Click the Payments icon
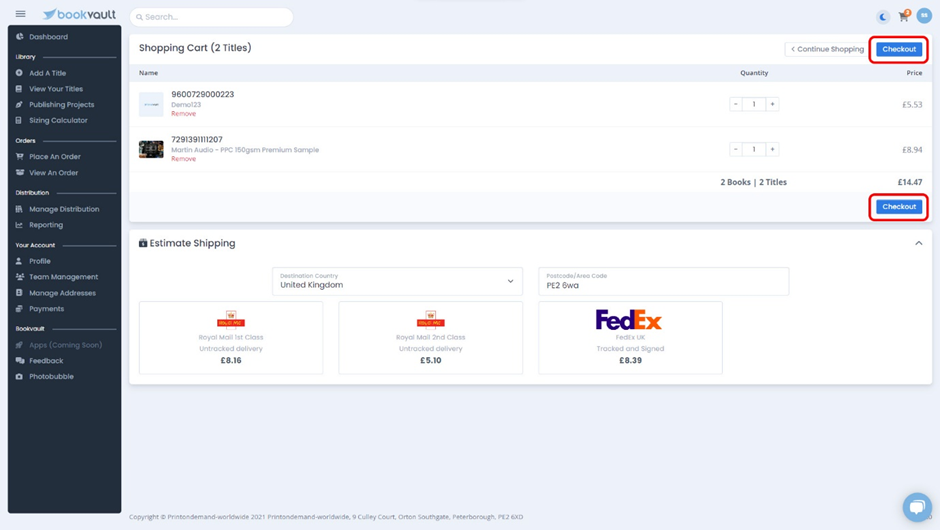 [x=19, y=309]
